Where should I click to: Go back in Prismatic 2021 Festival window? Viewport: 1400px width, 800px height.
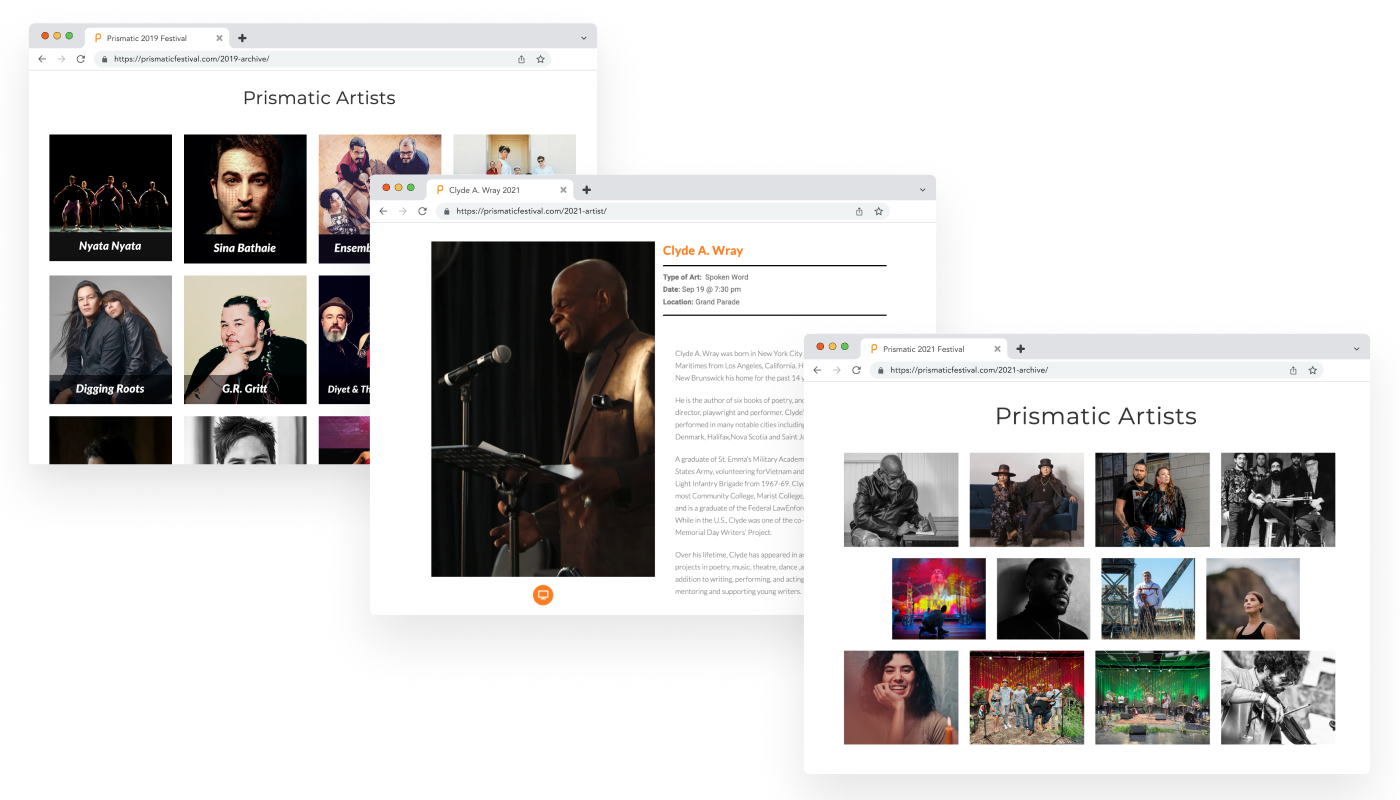tap(817, 370)
